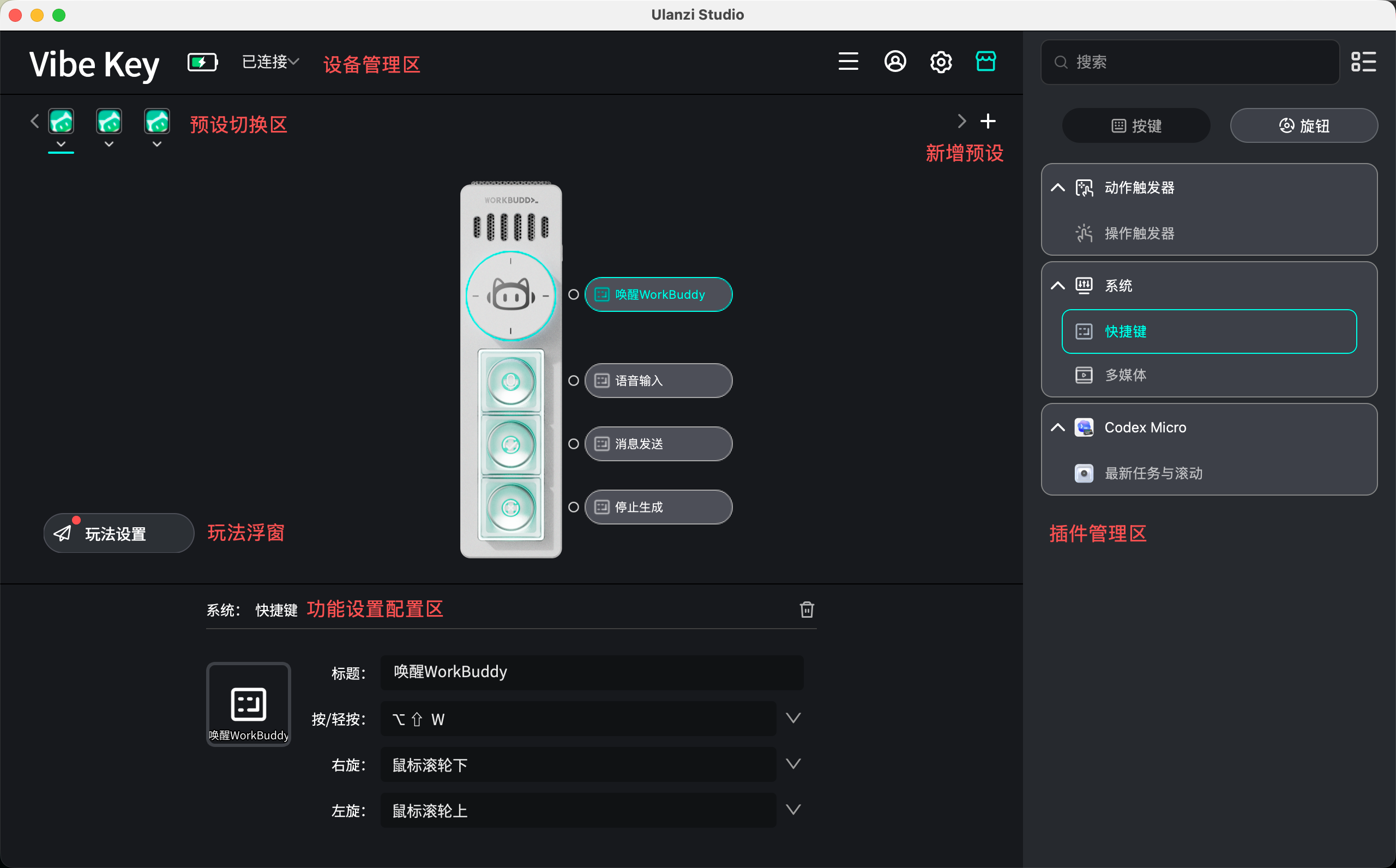This screenshot has width=1396, height=868.
Task: Expand dropdown under third preset
Action: pos(157,144)
